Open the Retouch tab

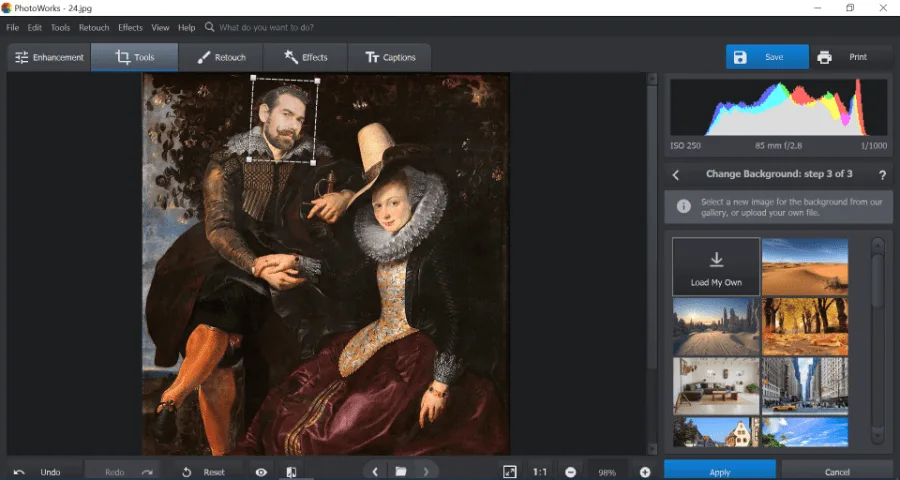click(x=221, y=57)
